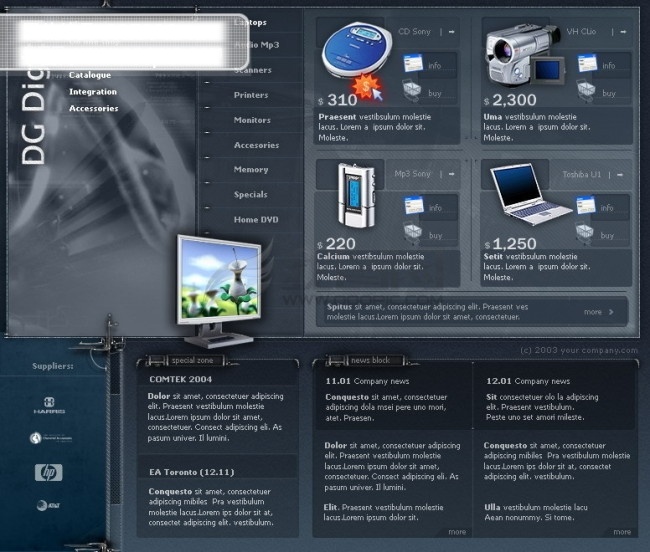Image resolution: width=650 pixels, height=552 pixels.
Task: Click the supplier logo below Harris
Action: (51, 438)
